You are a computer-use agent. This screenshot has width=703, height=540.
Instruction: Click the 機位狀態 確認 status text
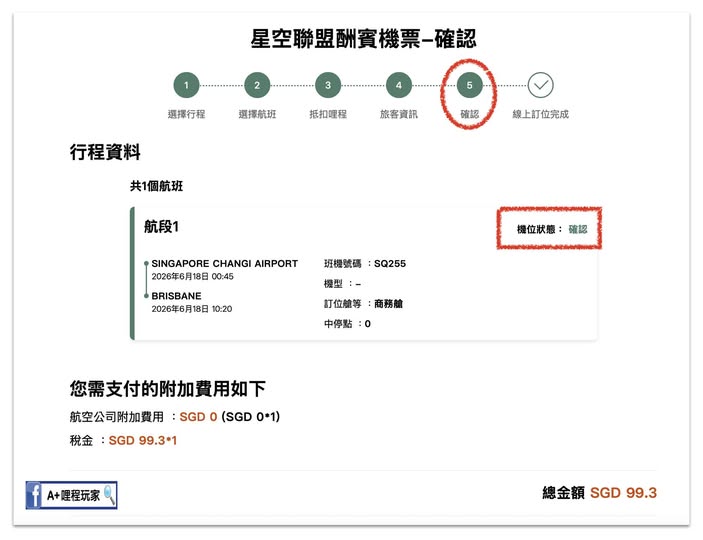point(551,229)
